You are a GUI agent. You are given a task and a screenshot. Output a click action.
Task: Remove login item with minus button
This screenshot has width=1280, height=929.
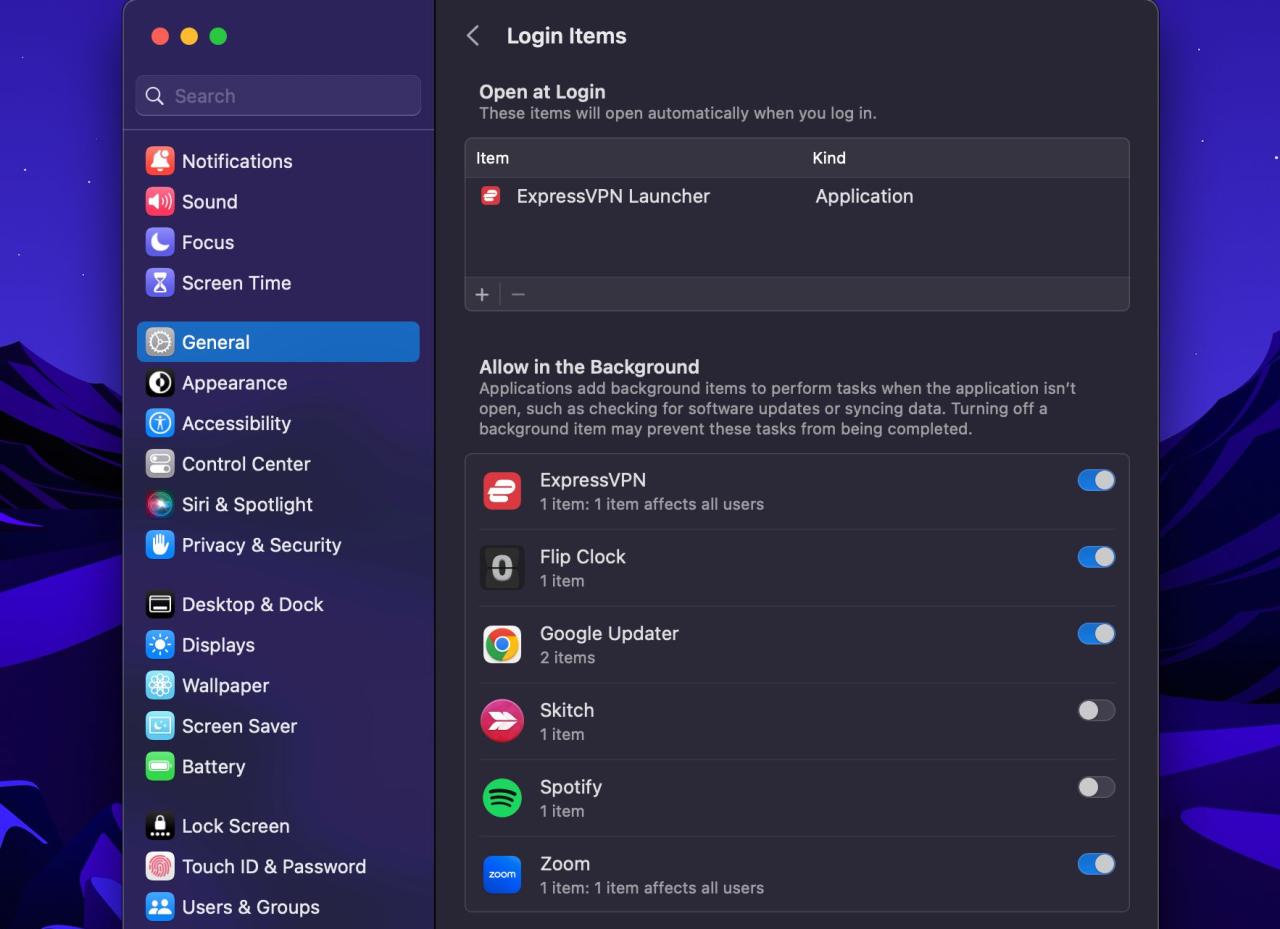[518, 294]
